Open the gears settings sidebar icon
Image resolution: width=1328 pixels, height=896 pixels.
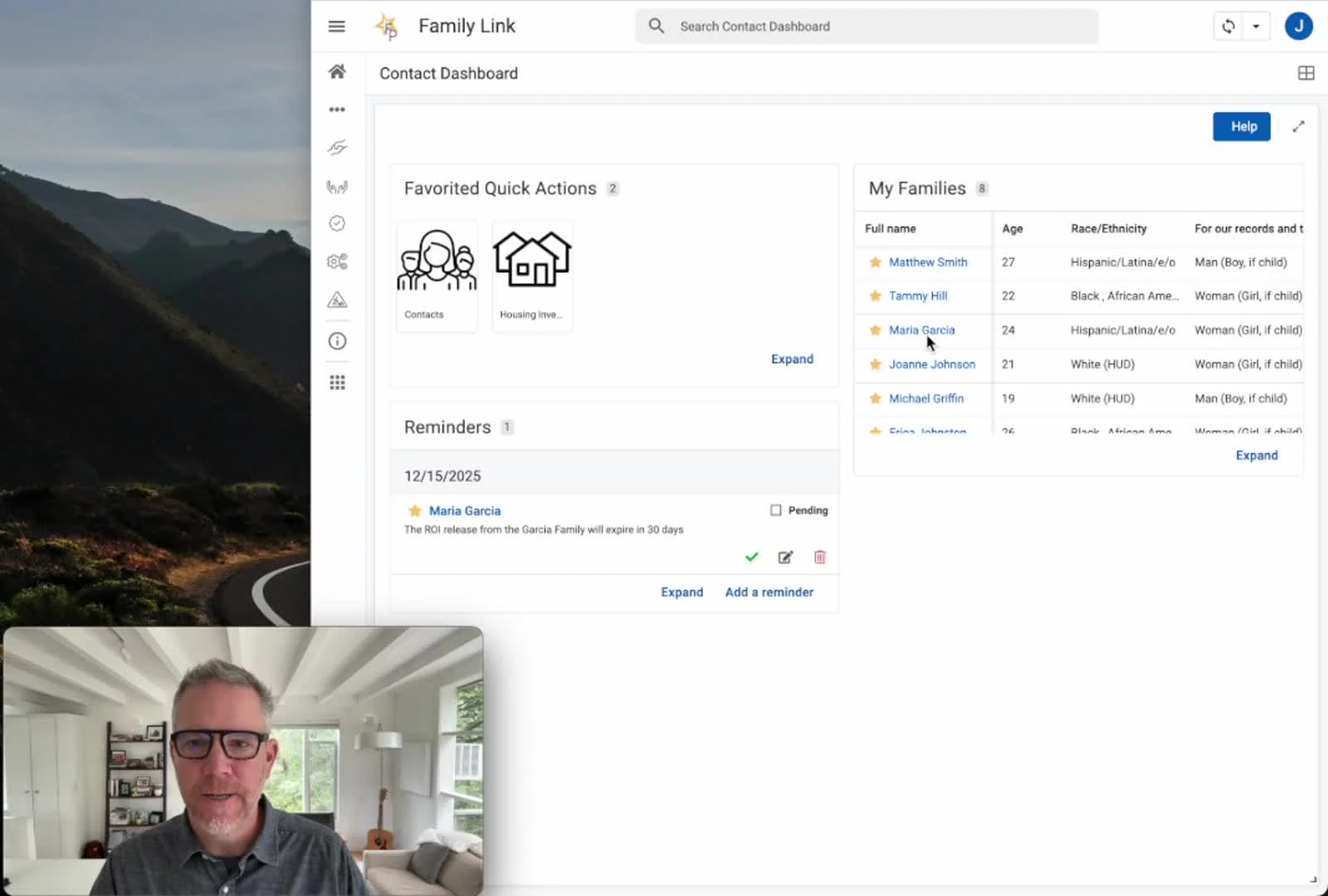337,261
